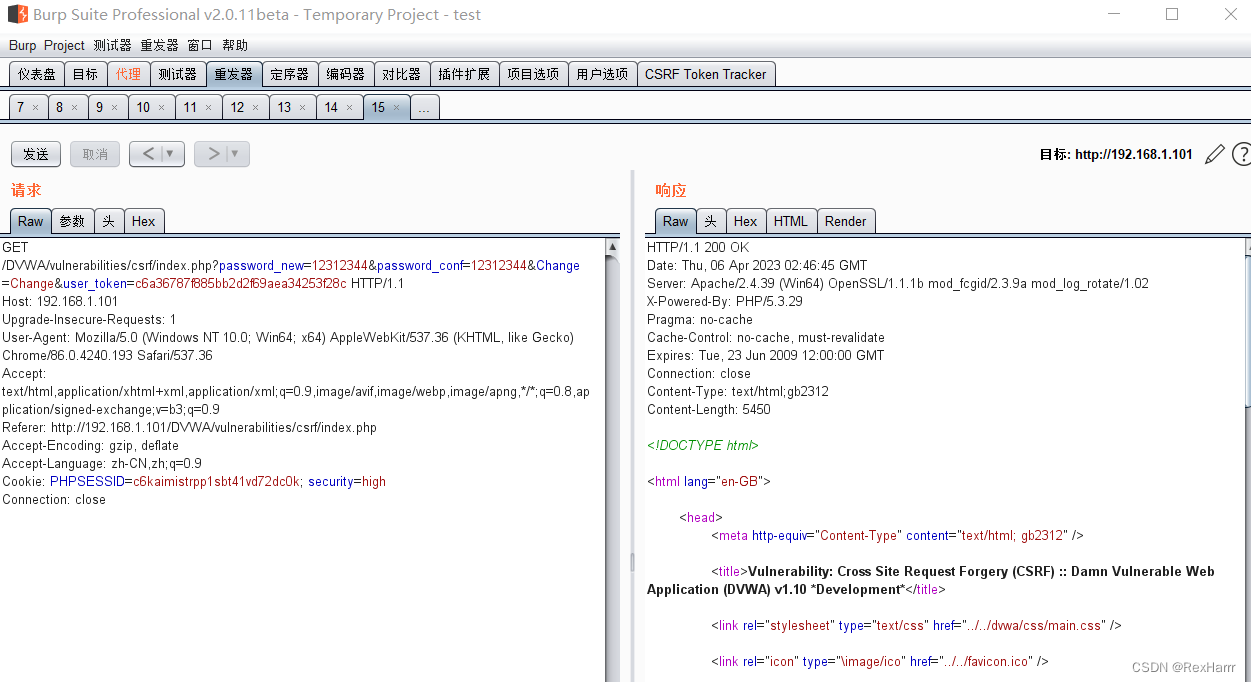Screen dimensions: 1251x682
Task: Close repeater tab 15
Action: (396, 107)
